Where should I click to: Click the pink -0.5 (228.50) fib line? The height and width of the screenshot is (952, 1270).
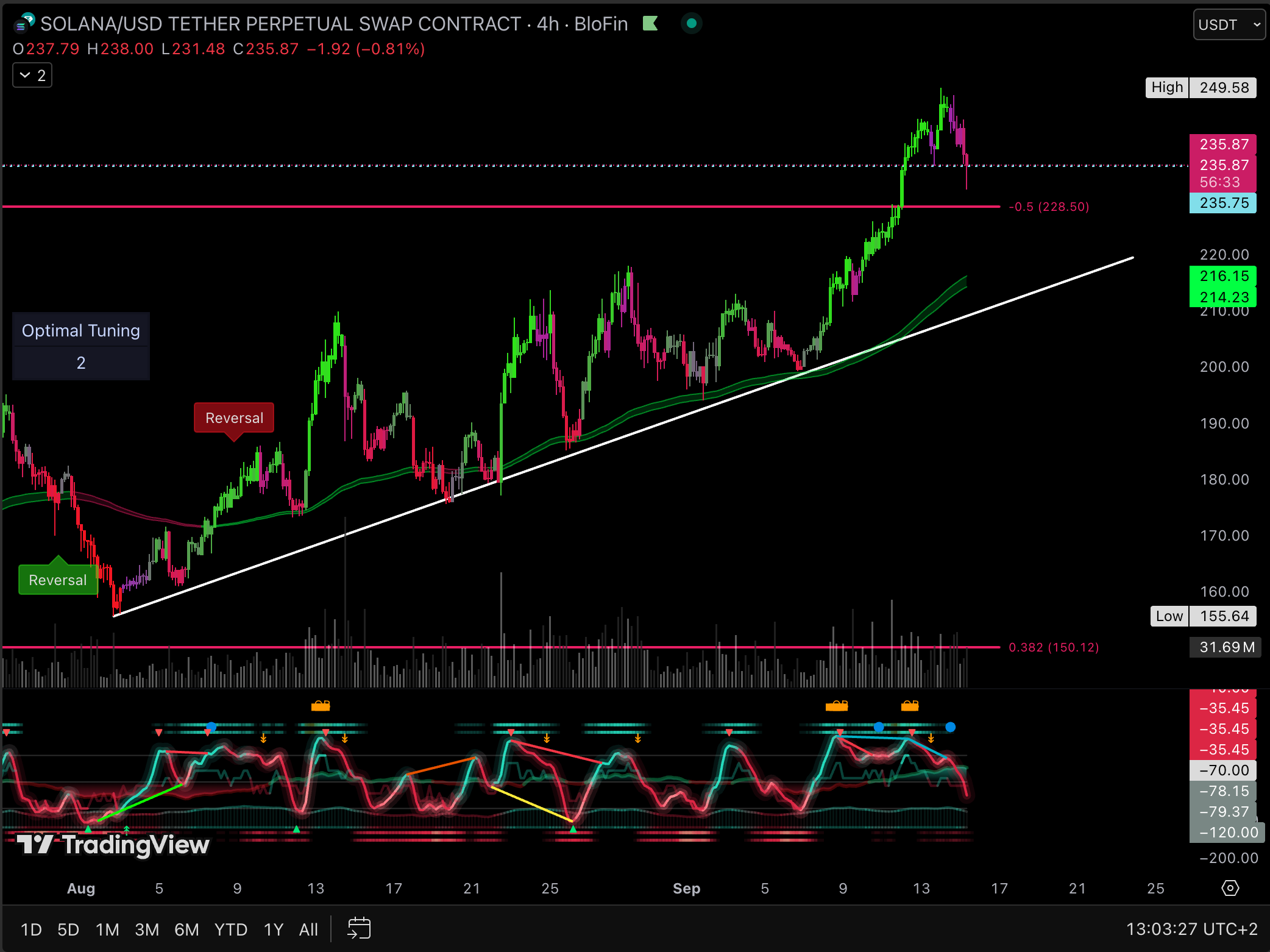488,207
